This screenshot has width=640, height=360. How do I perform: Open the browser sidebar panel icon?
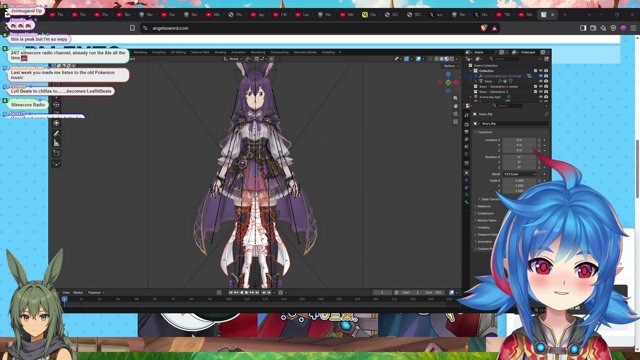click(583, 28)
